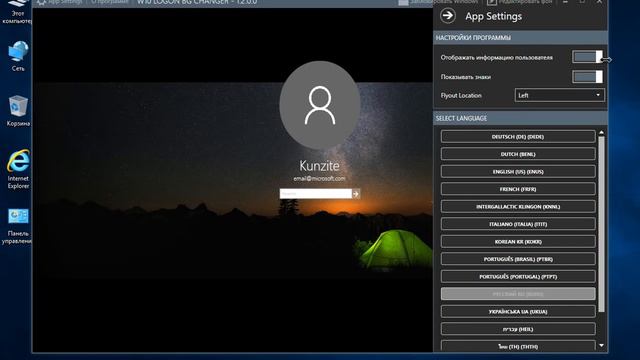The image size is (640, 360).
Task: Select Português (Brasil) language
Action: coord(518,259)
